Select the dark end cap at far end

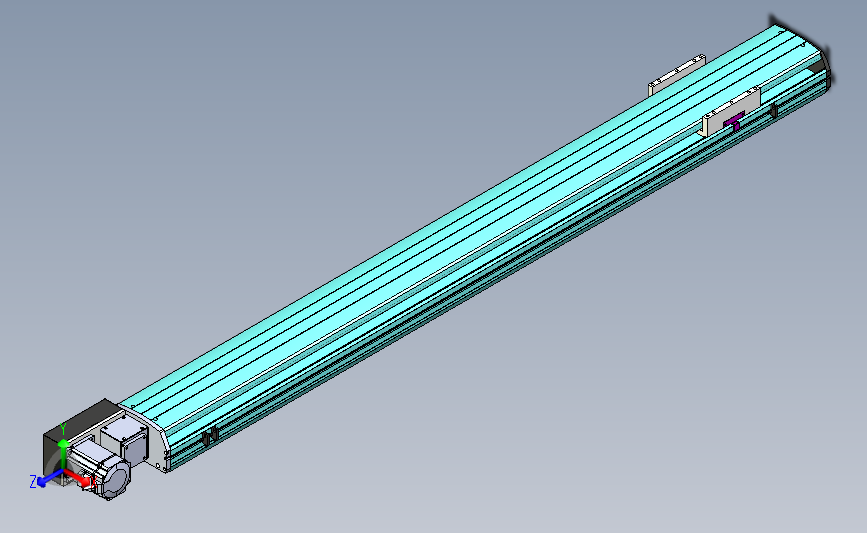tap(827, 67)
